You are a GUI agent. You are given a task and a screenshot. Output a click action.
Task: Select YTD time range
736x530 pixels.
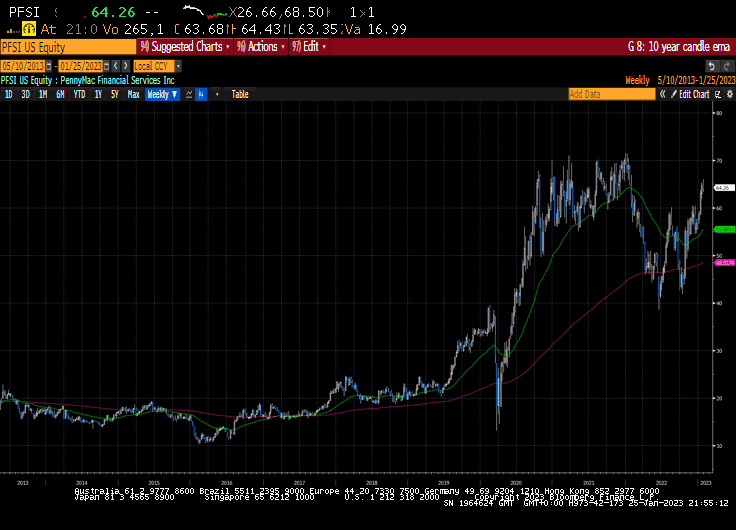(79, 94)
